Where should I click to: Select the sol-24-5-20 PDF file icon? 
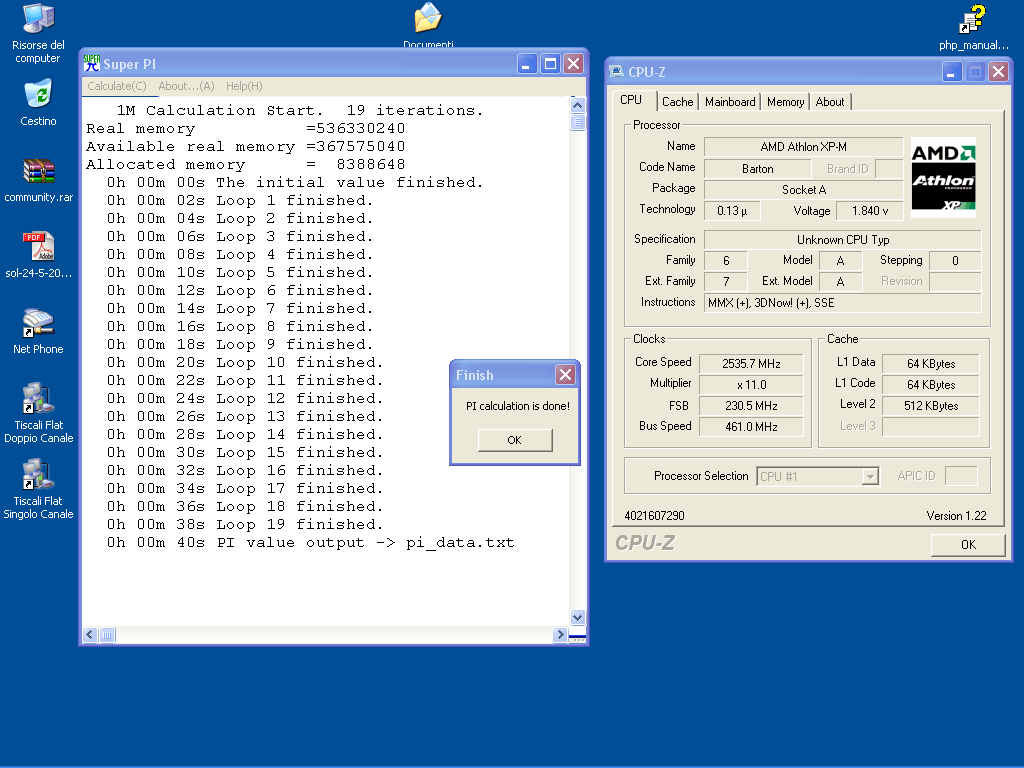39,255
